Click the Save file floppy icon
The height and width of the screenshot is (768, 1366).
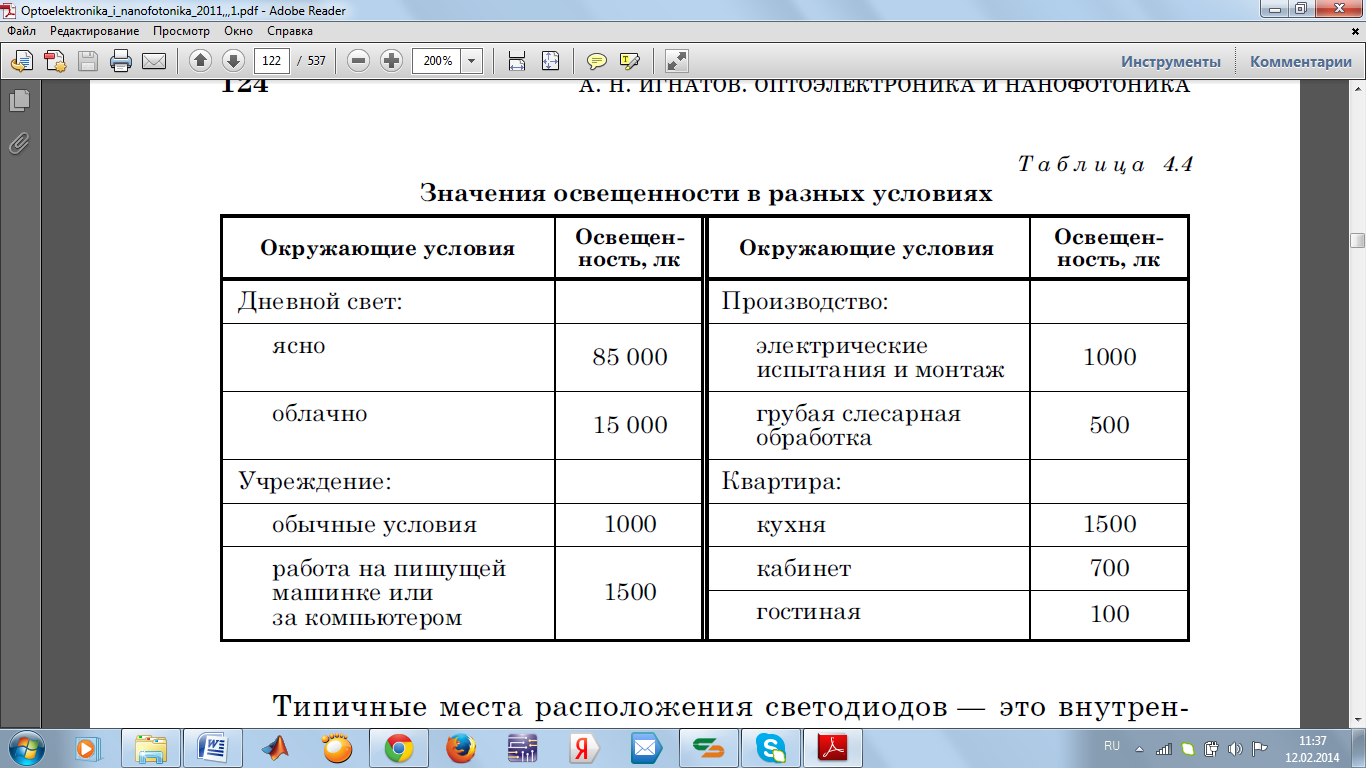(x=88, y=61)
